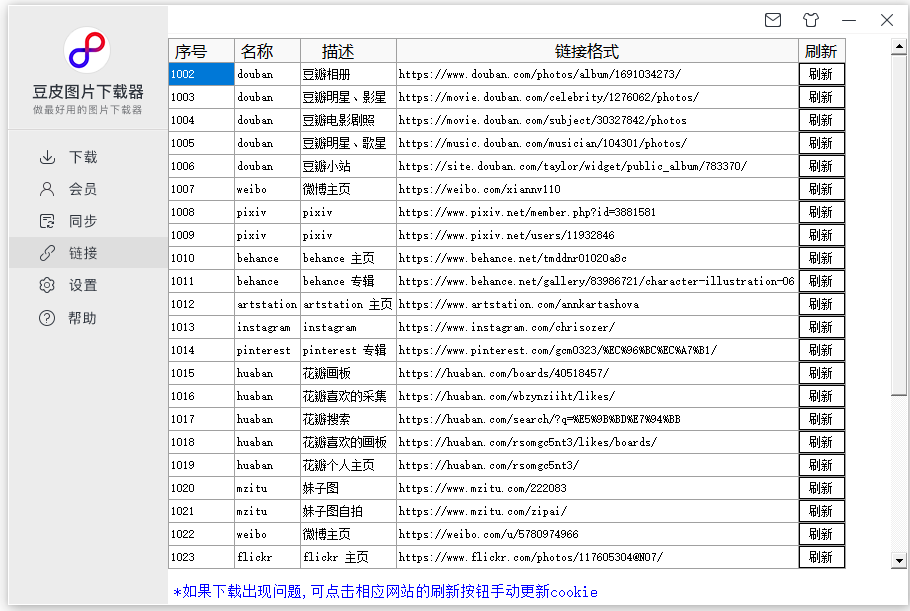Click the mzitu name cell in row 1021
Screen dimensions: 910x611
tap(268, 511)
